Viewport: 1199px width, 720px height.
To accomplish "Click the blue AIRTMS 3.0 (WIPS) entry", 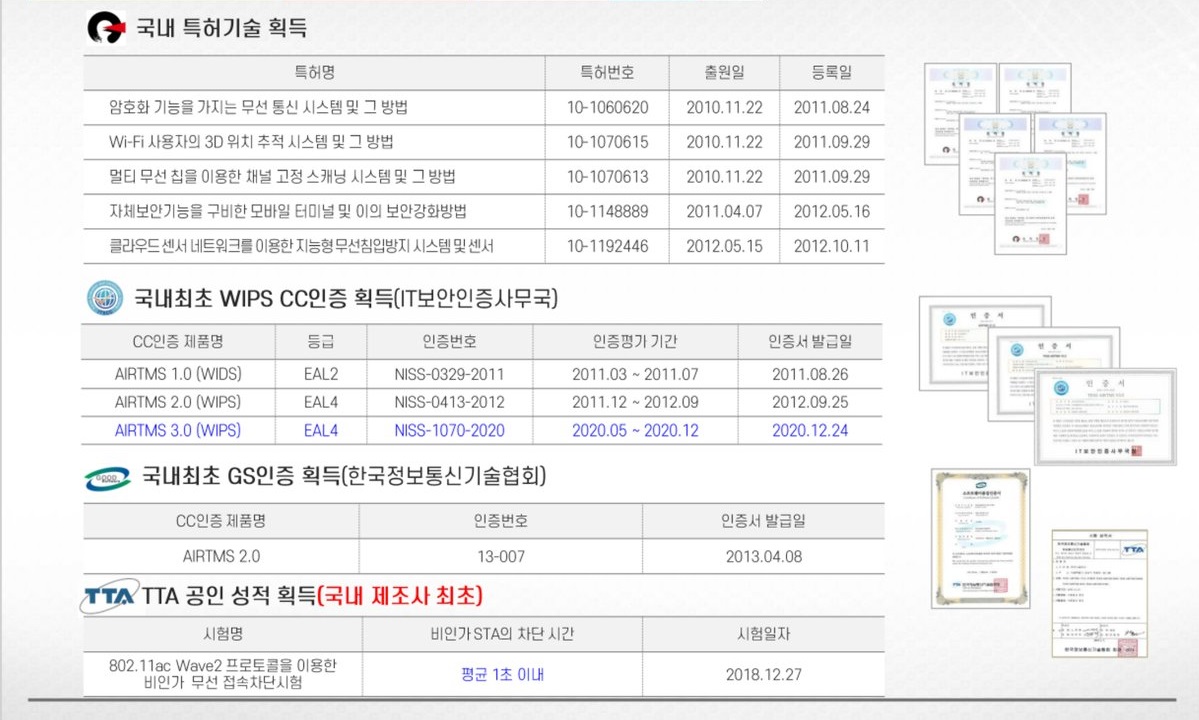I will tap(178, 431).
